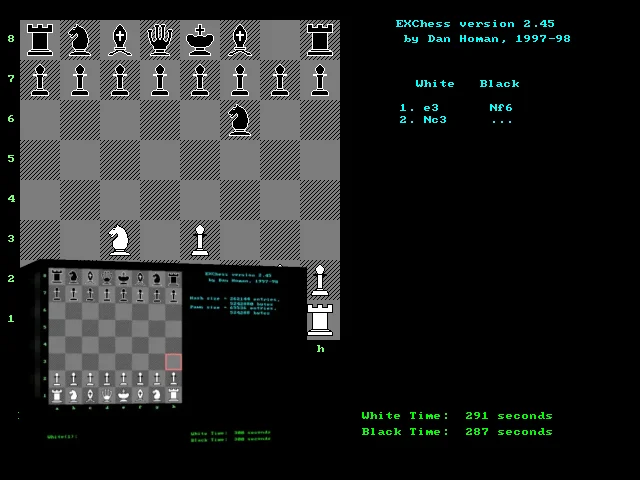The image size is (640, 480).
Task: Click the red-highlighted square on the small board
Action: pyautogui.click(x=173, y=362)
